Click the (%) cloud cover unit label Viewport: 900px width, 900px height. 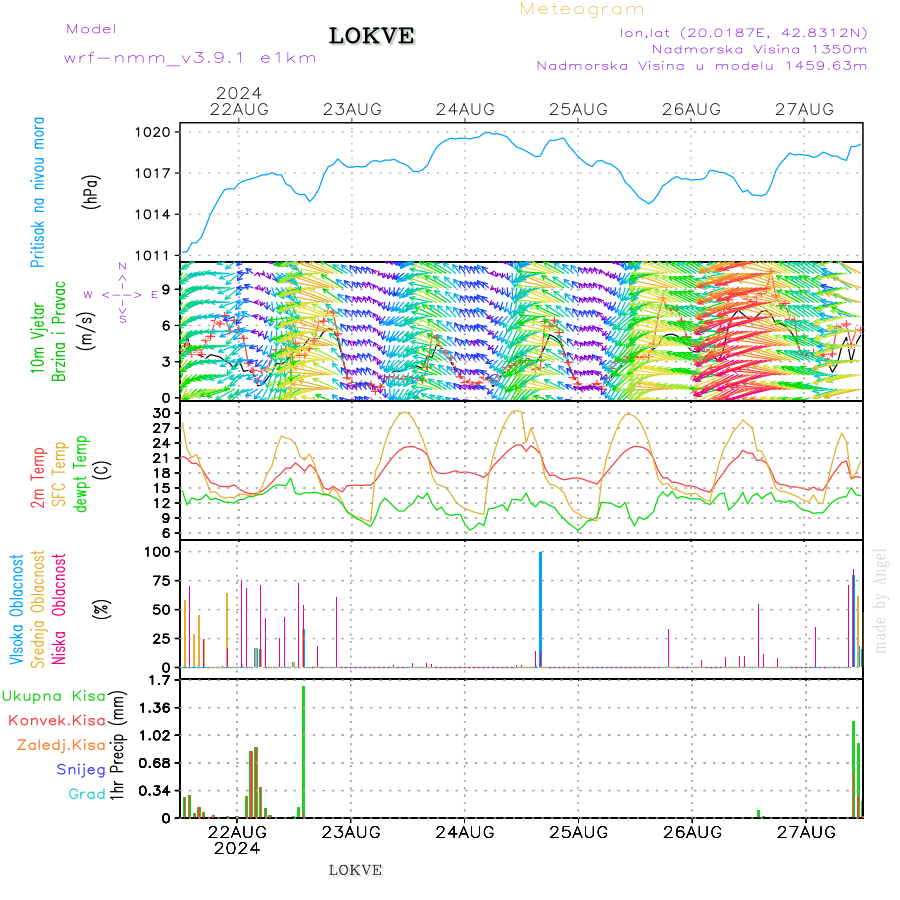[101, 609]
